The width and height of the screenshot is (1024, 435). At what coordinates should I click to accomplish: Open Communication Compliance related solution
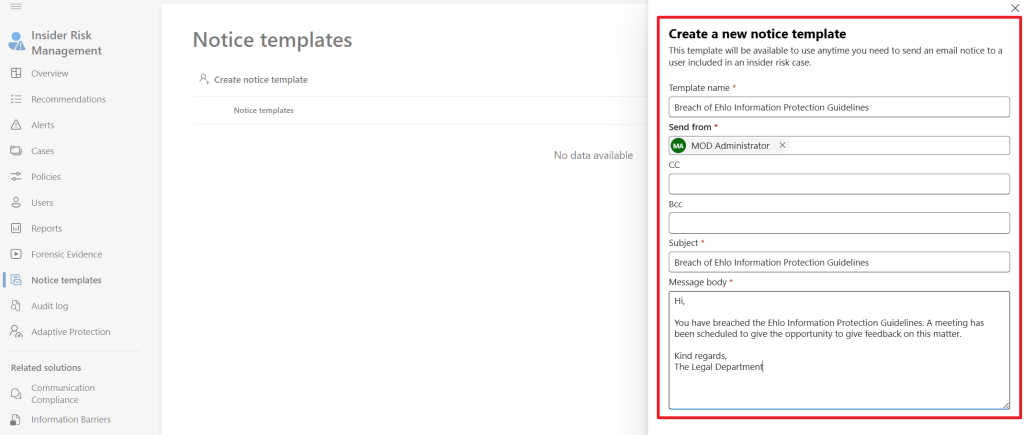(x=62, y=394)
